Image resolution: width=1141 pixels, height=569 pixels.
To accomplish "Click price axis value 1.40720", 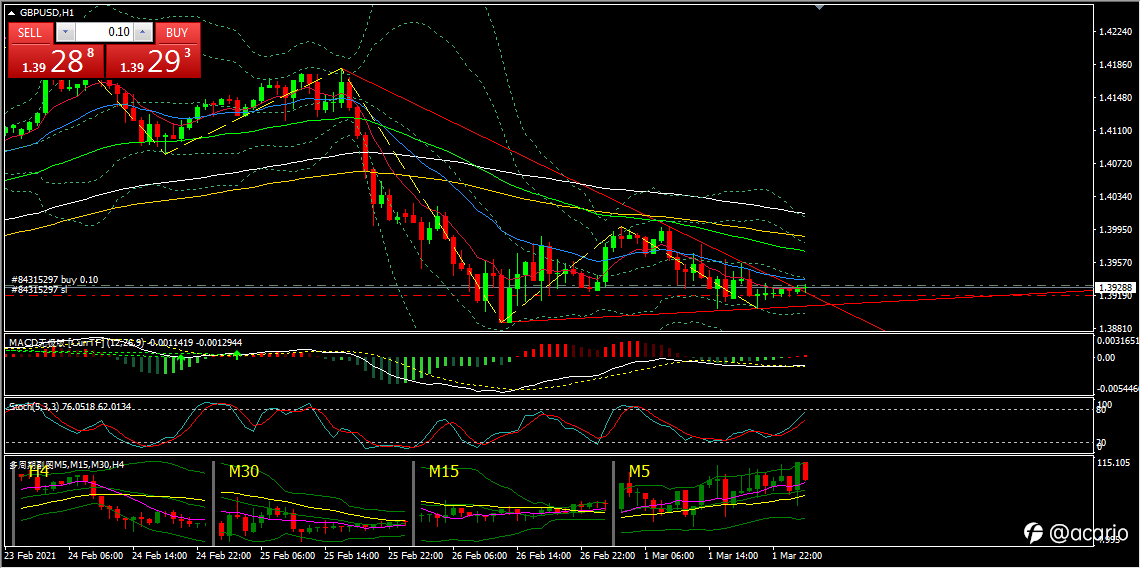I will (1116, 164).
